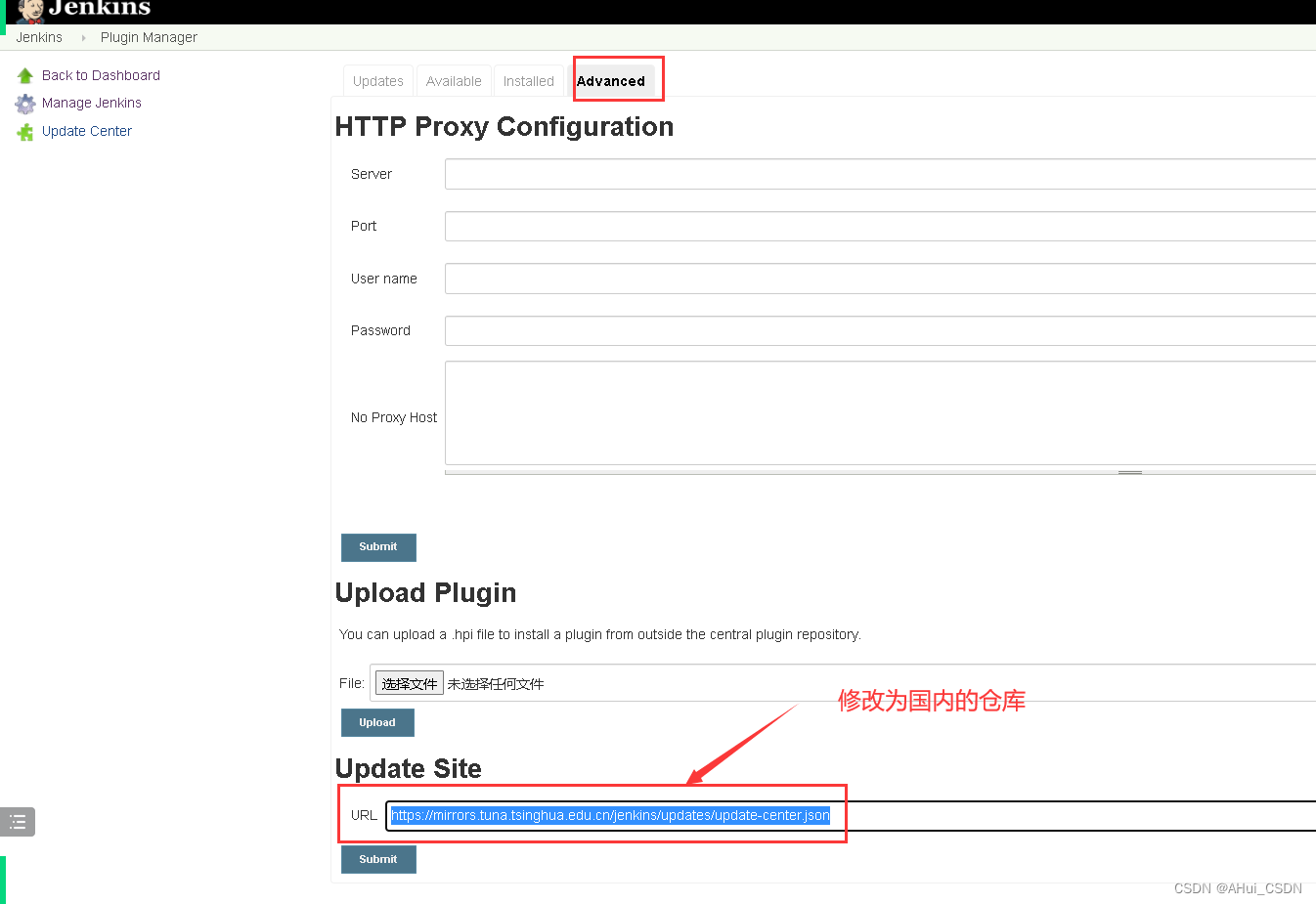The image size is (1316, 904).
Task: Click the Jenkins header title text
Action: click(x=100, y=8)
